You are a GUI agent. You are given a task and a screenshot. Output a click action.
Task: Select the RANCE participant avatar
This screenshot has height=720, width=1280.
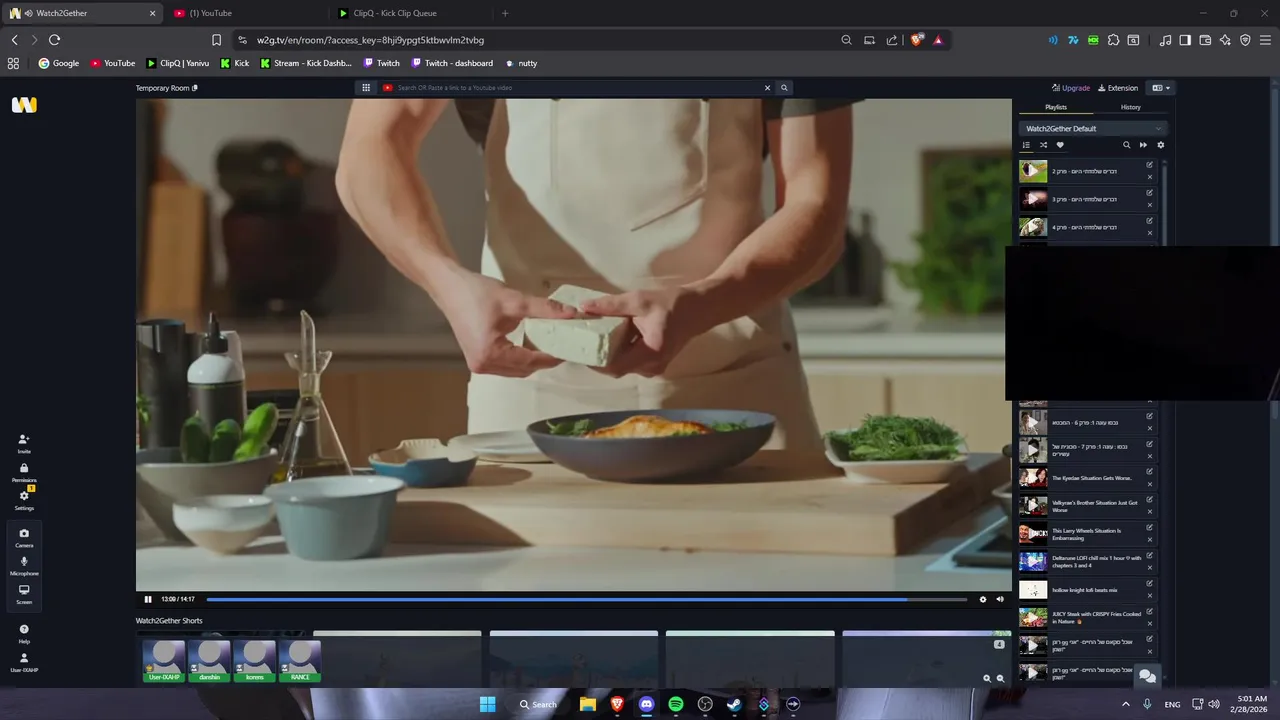click(x=300, y=661)
